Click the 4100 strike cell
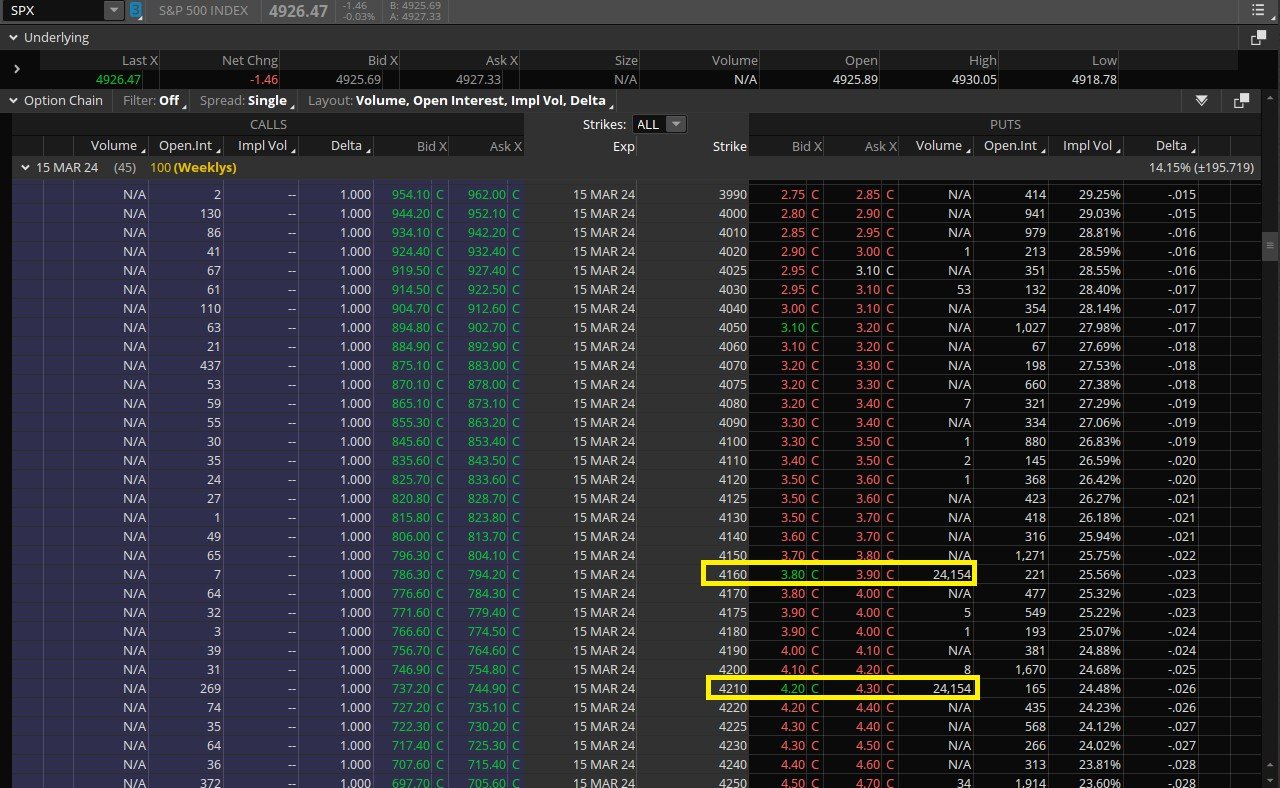 tap(732, 441)
